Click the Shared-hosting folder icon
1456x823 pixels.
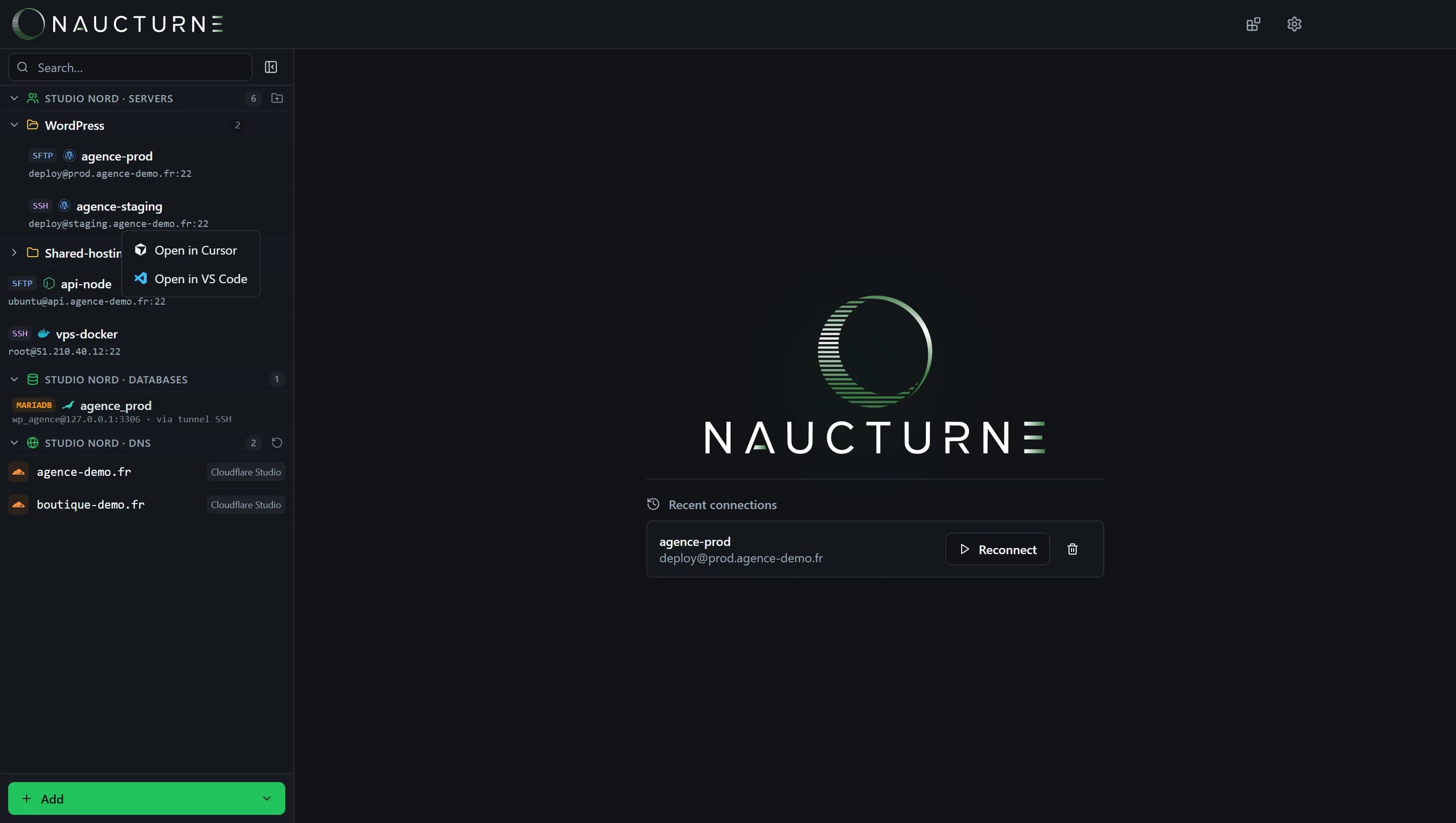(33, 253)
